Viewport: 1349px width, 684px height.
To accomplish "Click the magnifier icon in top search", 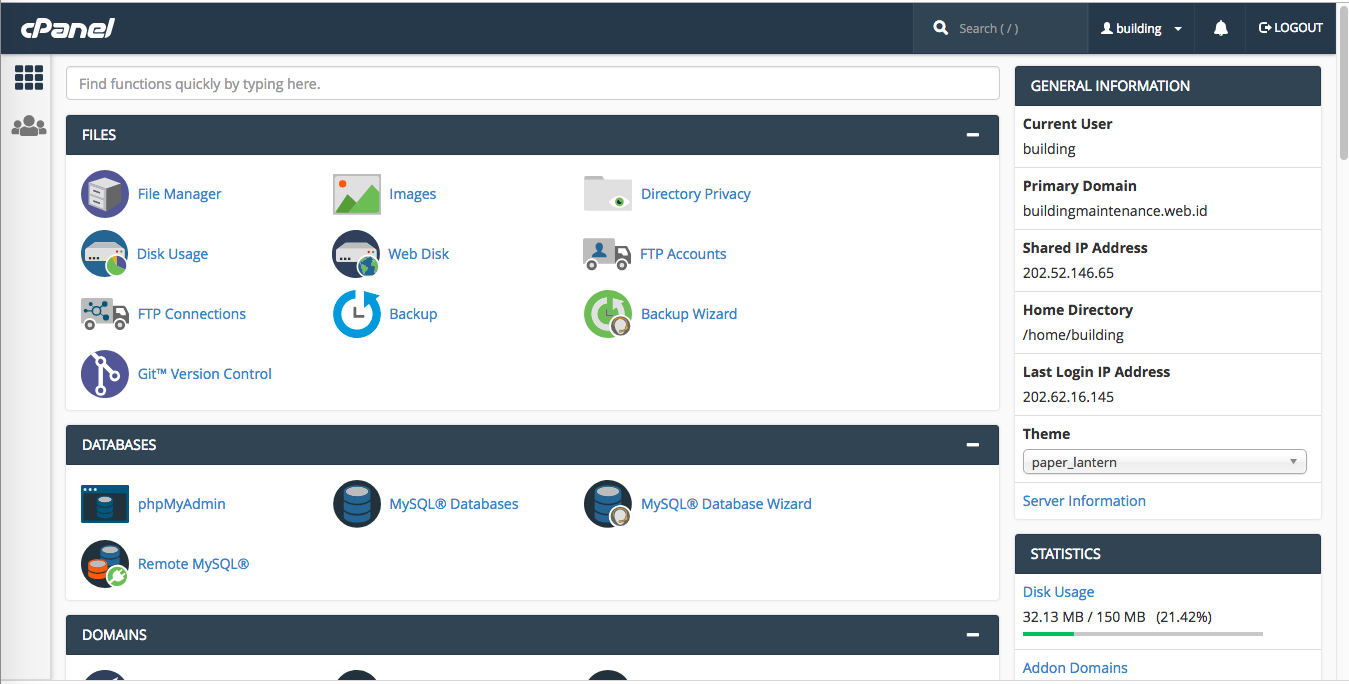I will [x=940, y=28].
